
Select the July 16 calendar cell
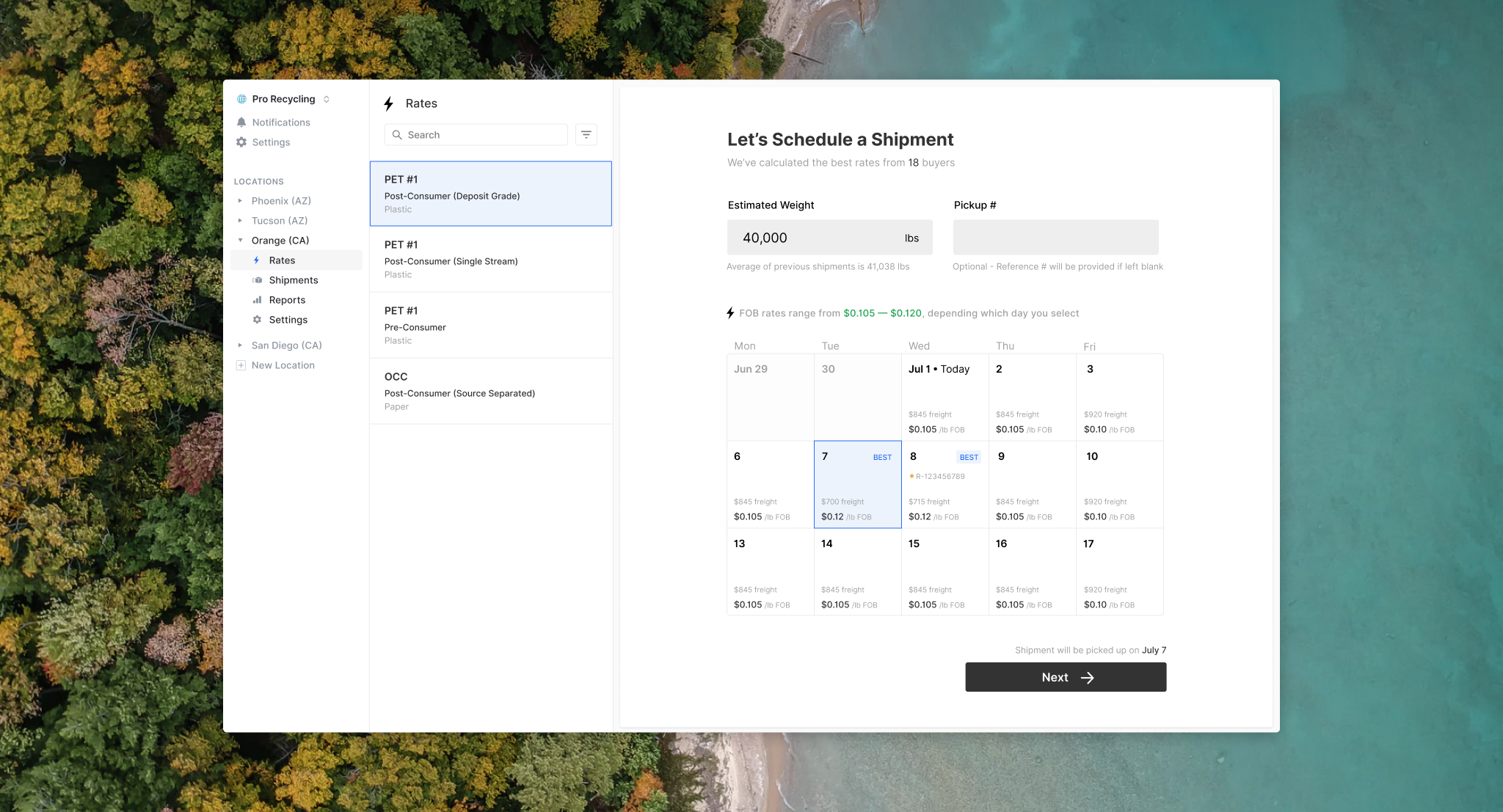pos(1032,572)
